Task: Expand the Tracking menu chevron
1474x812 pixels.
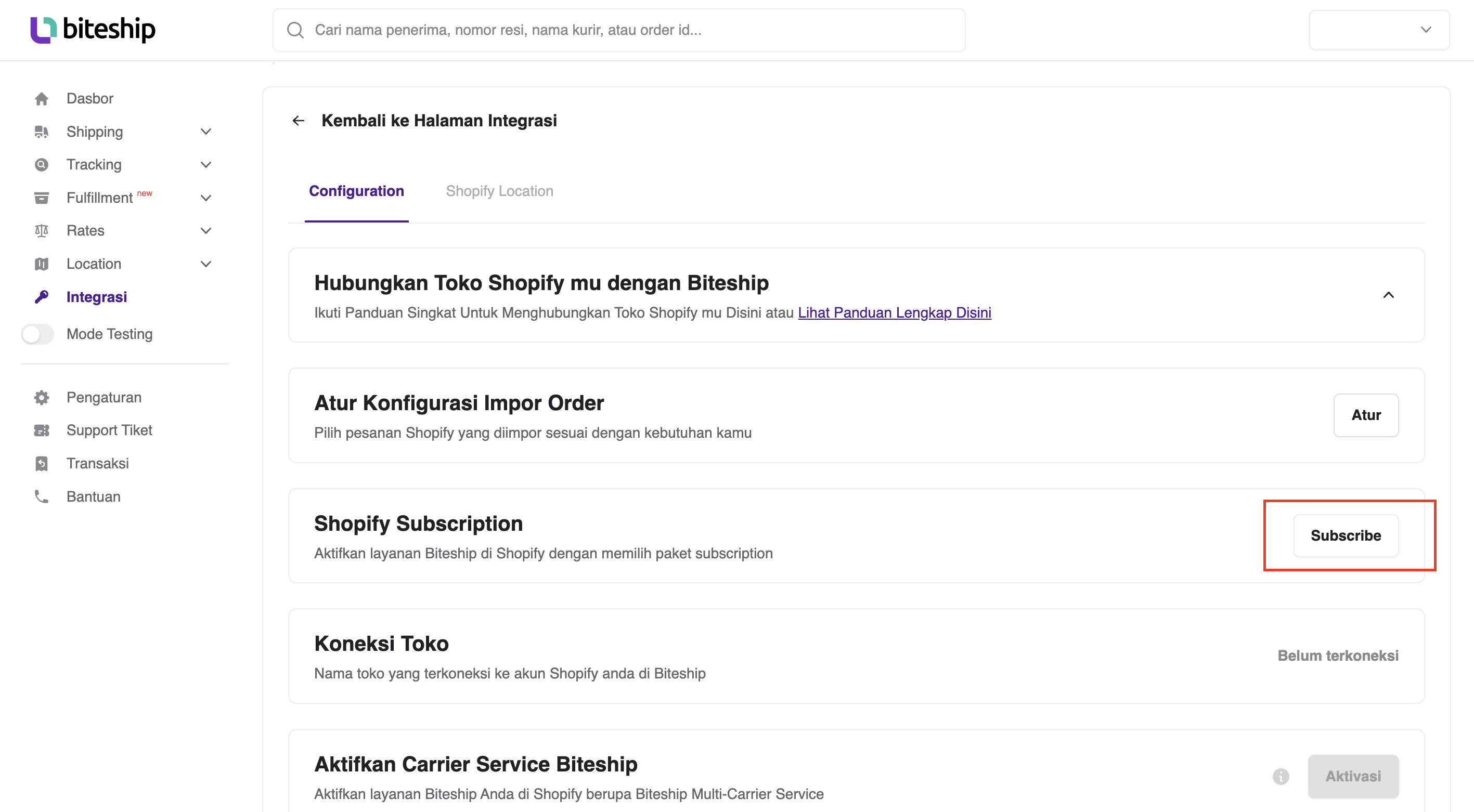Action: (206, 165)
